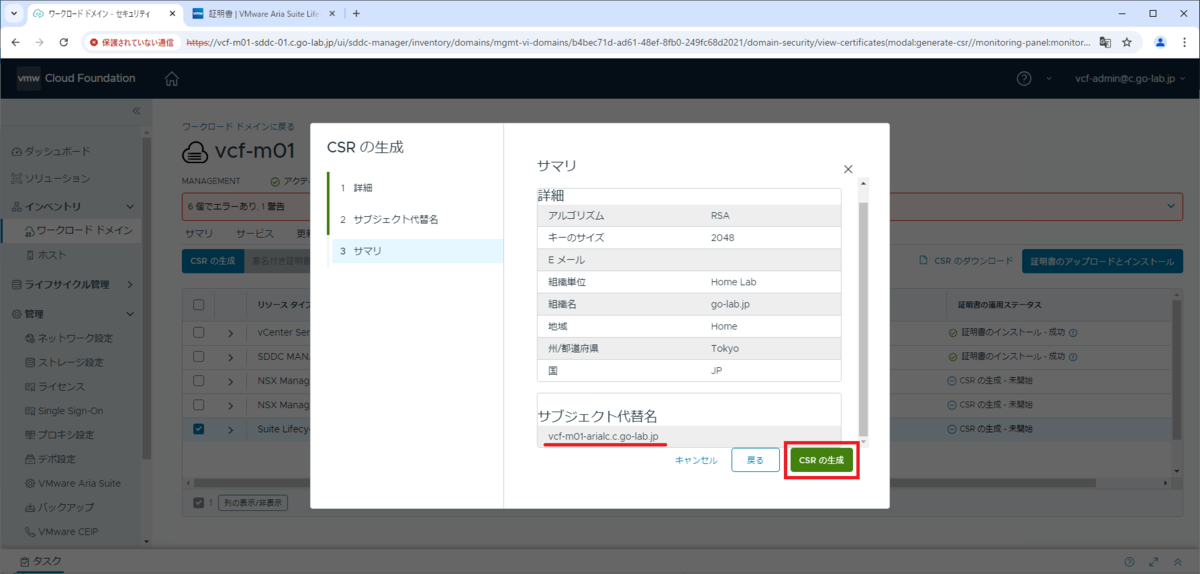Check the vCenter Server row checkbox

tap(198, 332)
